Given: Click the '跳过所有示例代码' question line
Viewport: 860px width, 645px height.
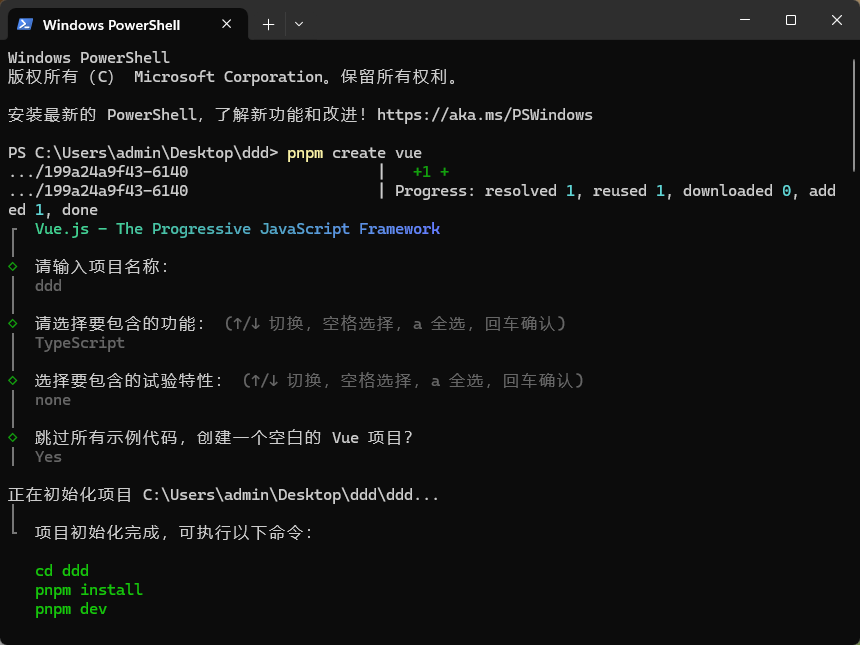Looking at the screenshot, I should pos(224,438).
